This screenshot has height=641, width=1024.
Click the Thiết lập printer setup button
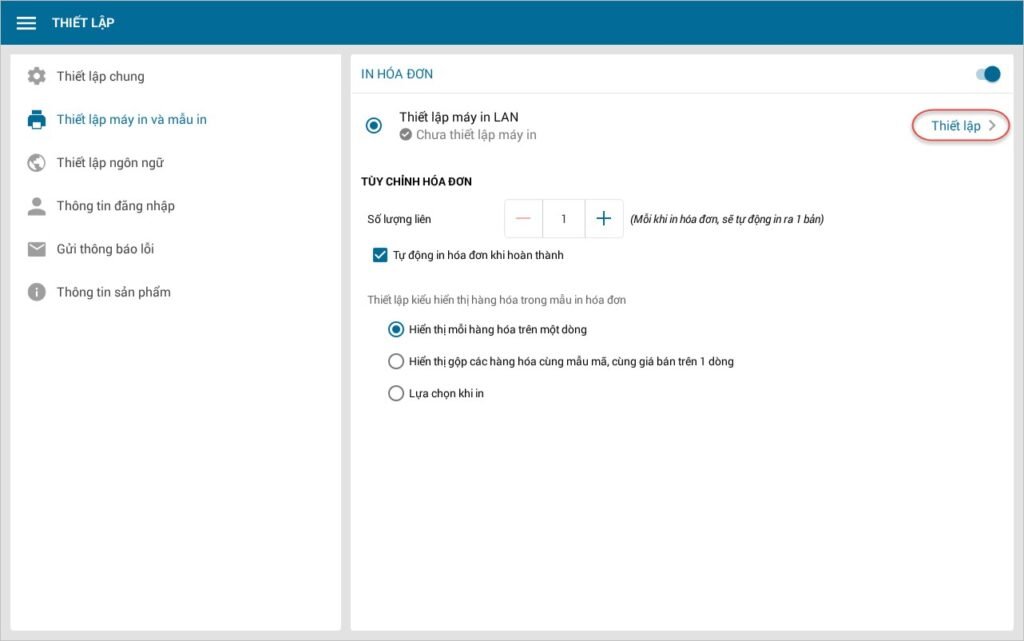pos(956,126)
